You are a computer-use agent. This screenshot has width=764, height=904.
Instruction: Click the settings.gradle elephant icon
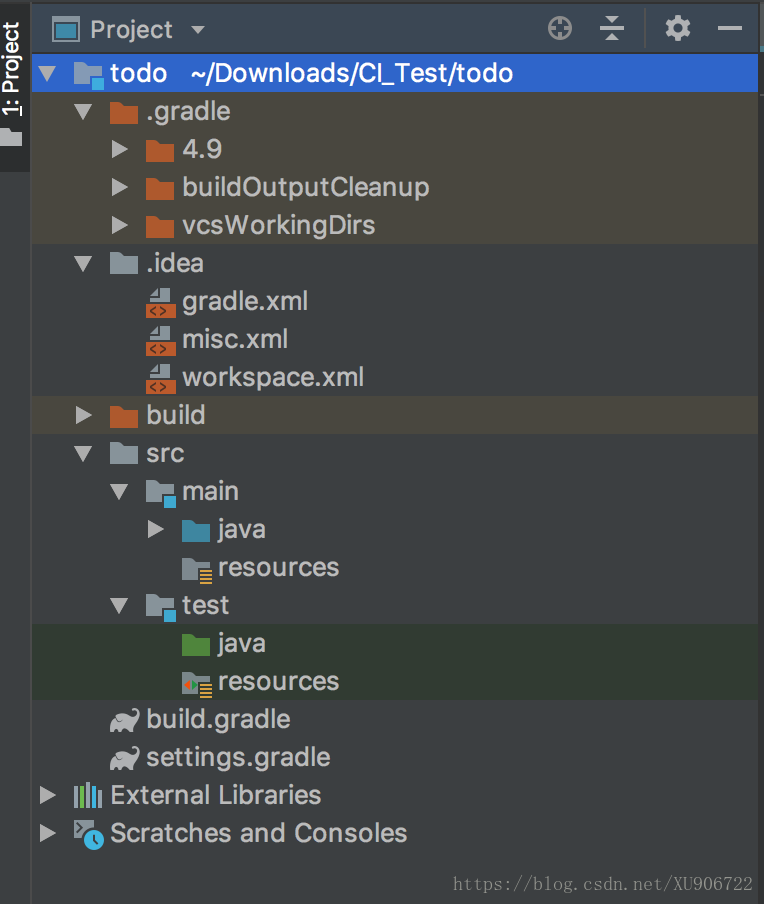(x=125, y=759)
